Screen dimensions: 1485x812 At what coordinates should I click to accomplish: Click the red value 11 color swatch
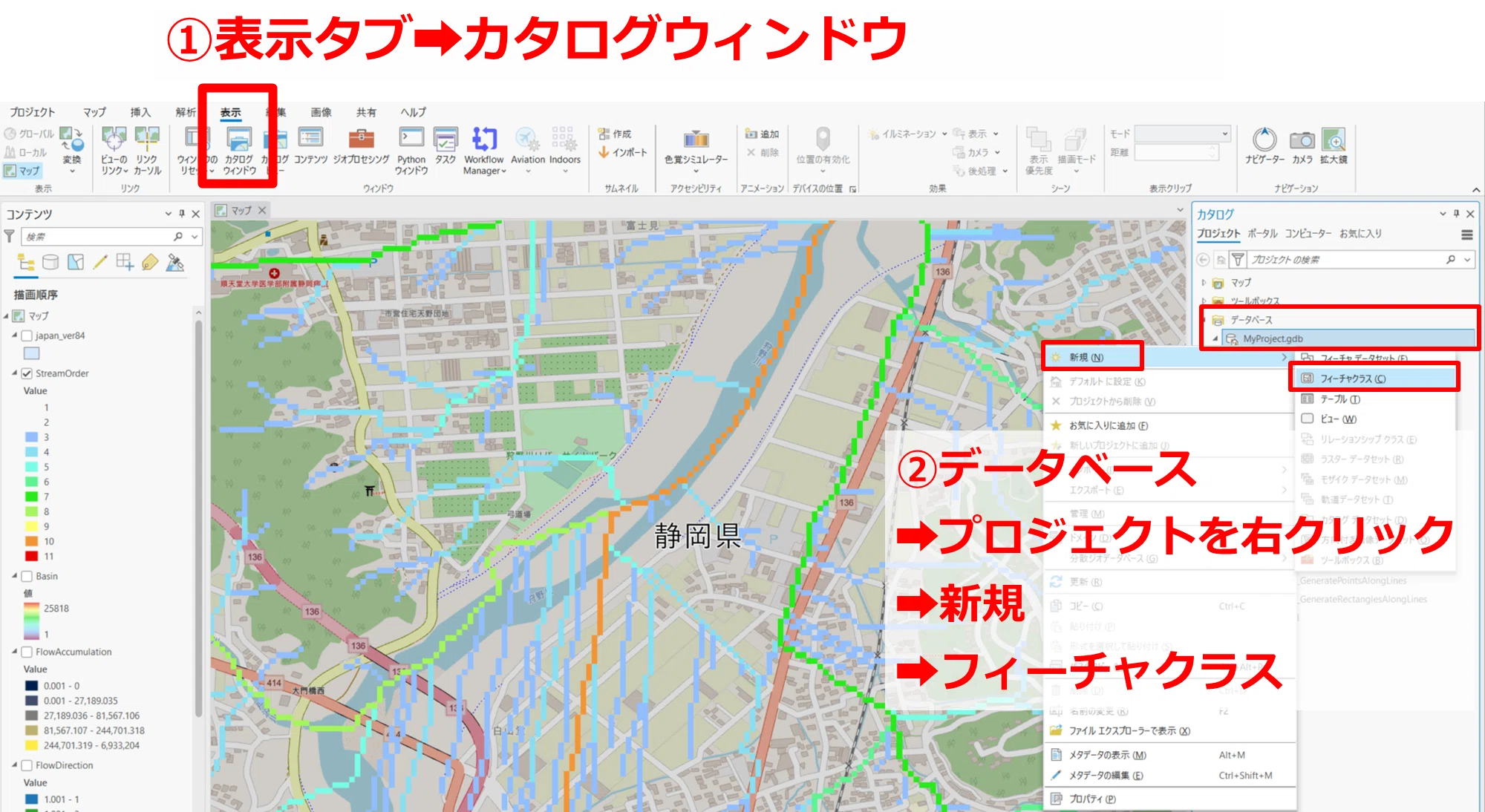point(31,556)
